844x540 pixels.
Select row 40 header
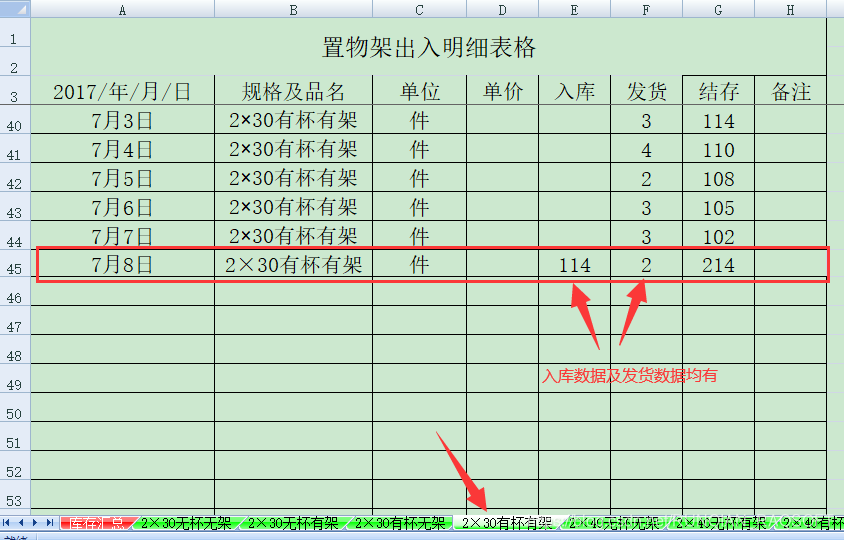tap(15, 120)
